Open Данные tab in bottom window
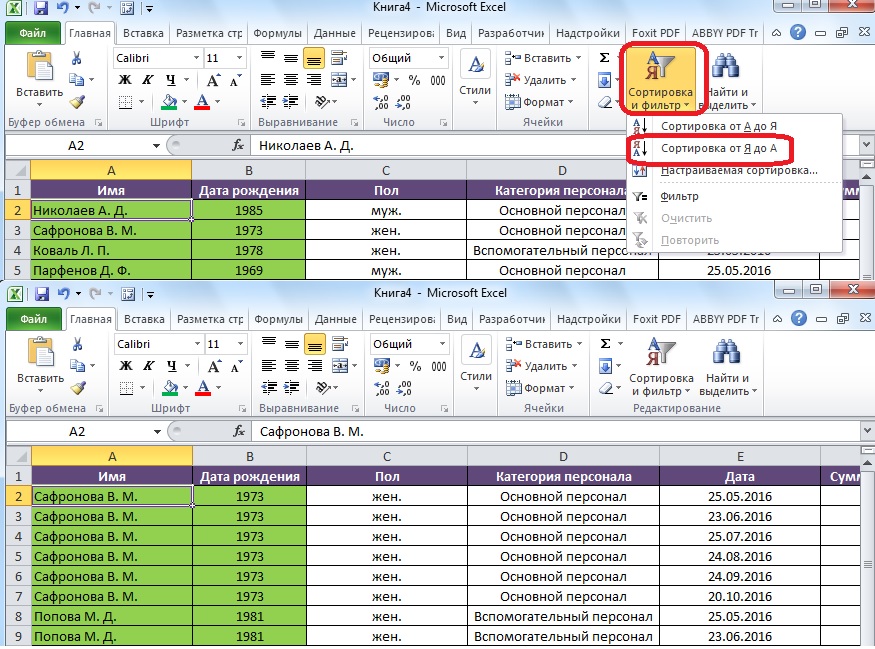This screenshot has width=875, height=649. tap(335, 319)
